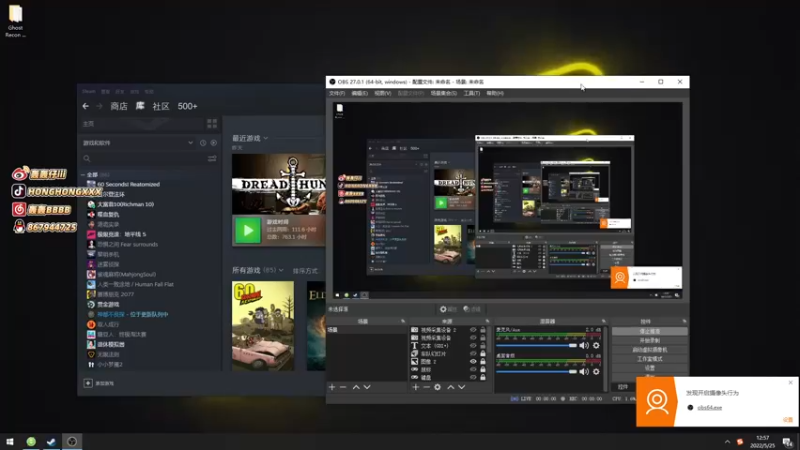Toggle lock on 文本 (GDI+) source

click(x=483, y=346)
